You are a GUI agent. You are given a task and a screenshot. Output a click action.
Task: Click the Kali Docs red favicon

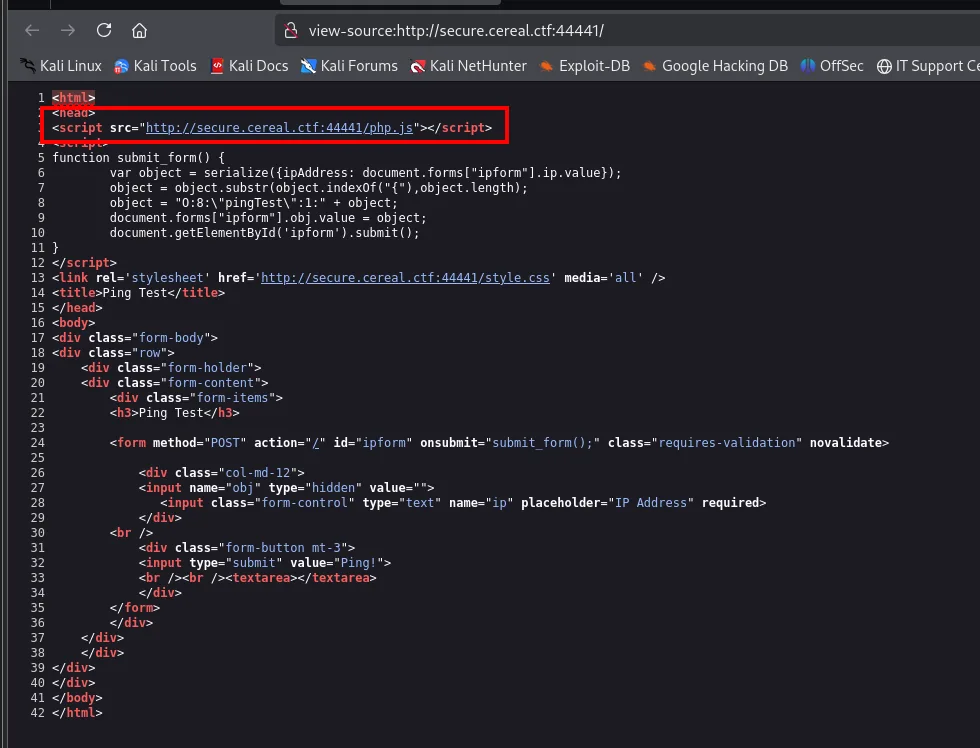(x=217, y=66)
